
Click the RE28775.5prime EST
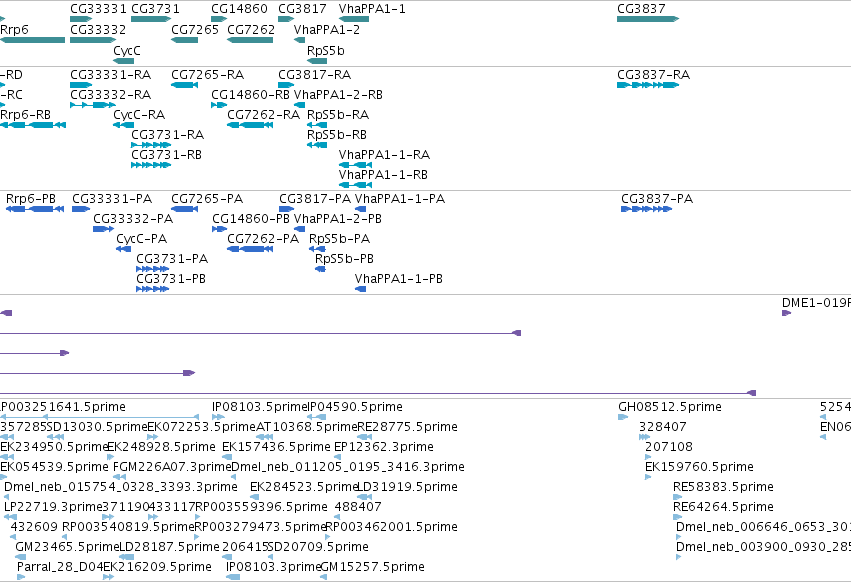[365, 437]
